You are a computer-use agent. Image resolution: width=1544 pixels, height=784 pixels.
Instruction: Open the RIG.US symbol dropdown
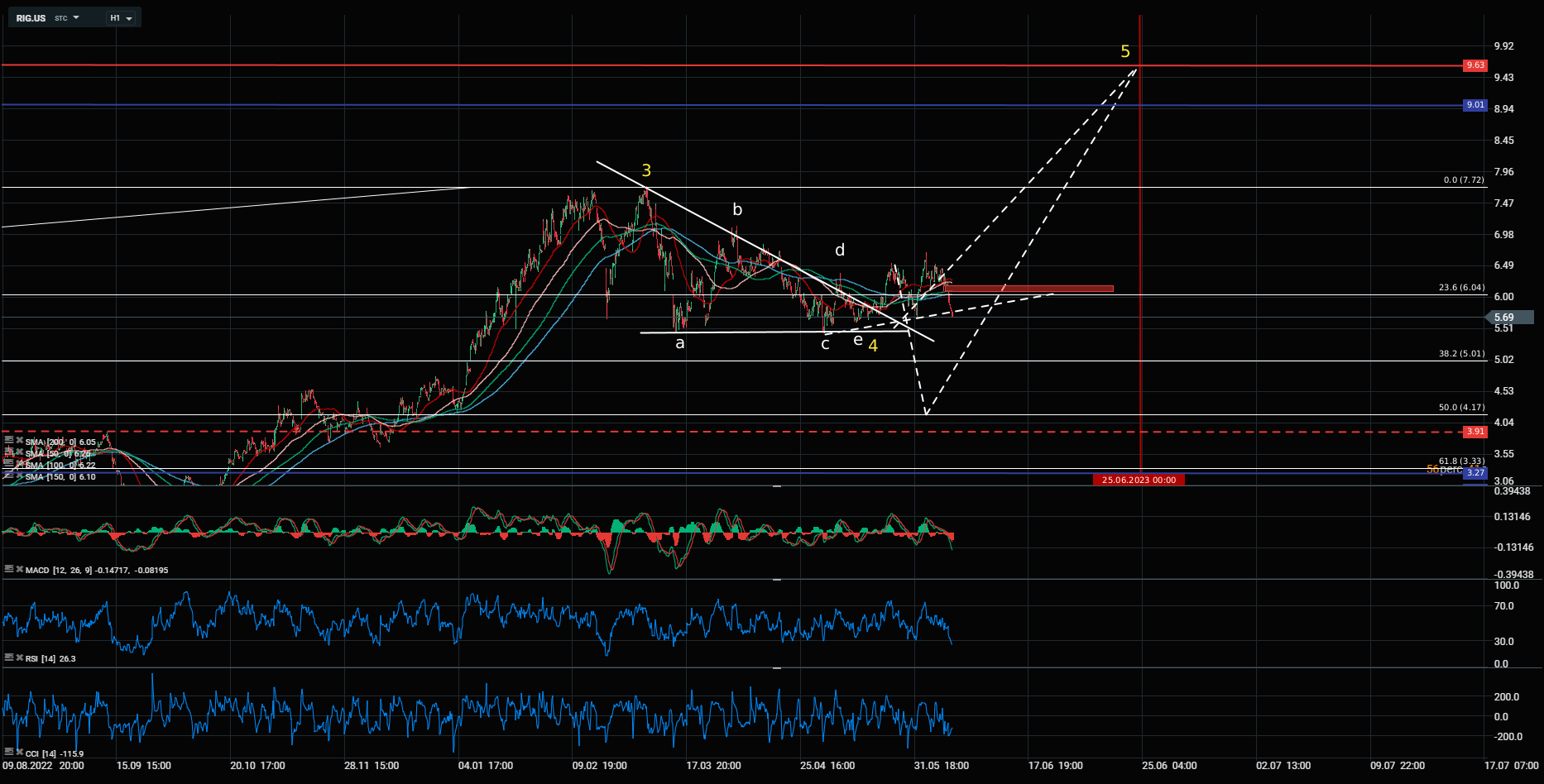coord(76,17)
